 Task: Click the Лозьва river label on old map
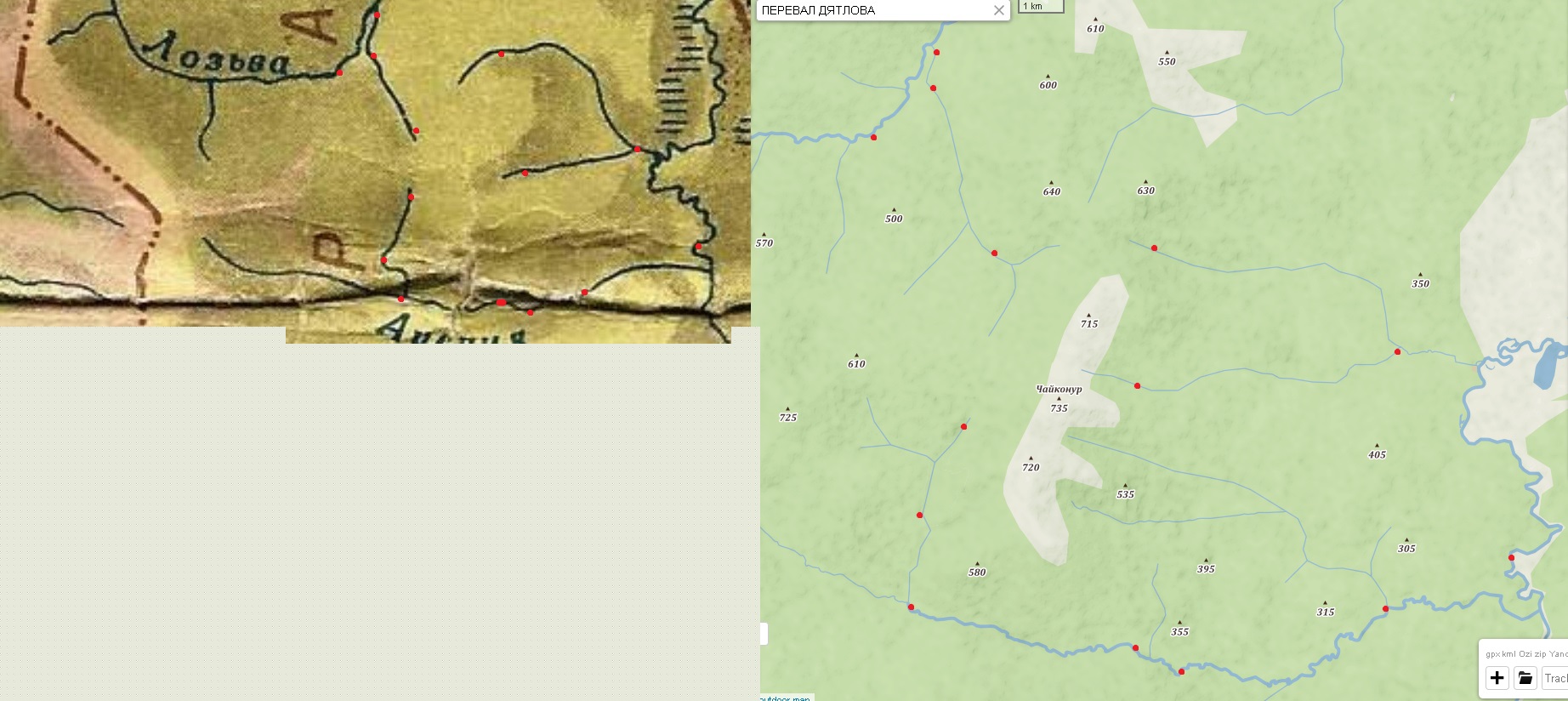pyautogui.click(x=217, y=58)
